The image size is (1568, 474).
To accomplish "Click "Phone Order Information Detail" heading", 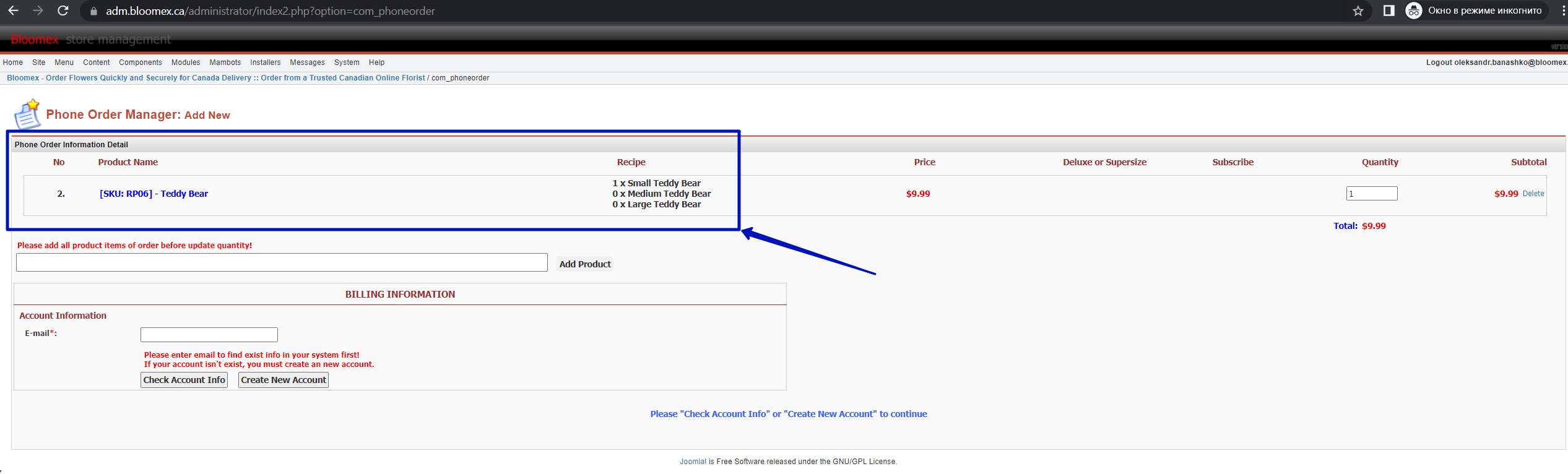I will [71, 145].
